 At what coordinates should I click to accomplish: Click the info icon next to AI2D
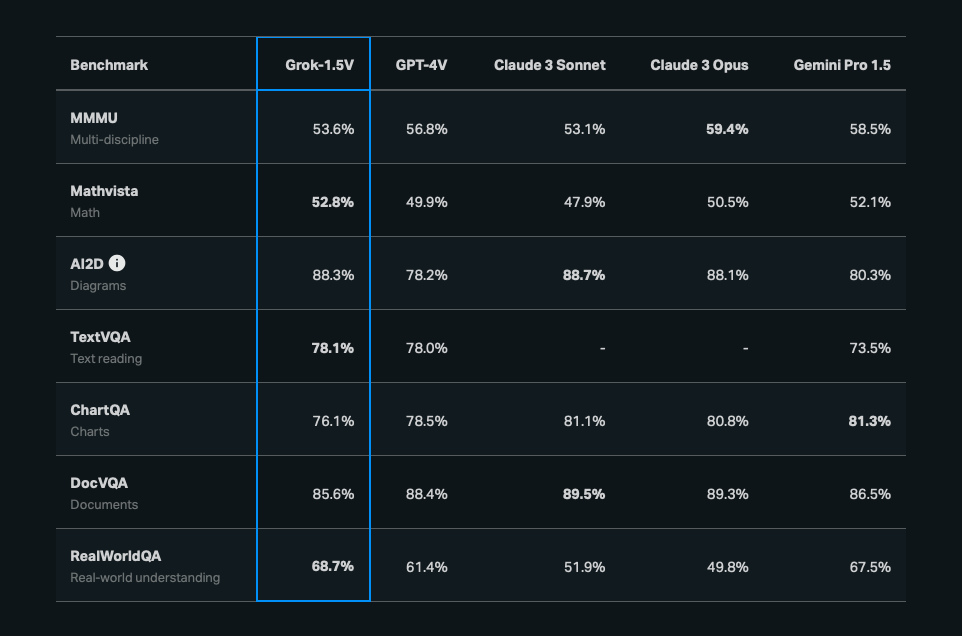pos(117,264)
